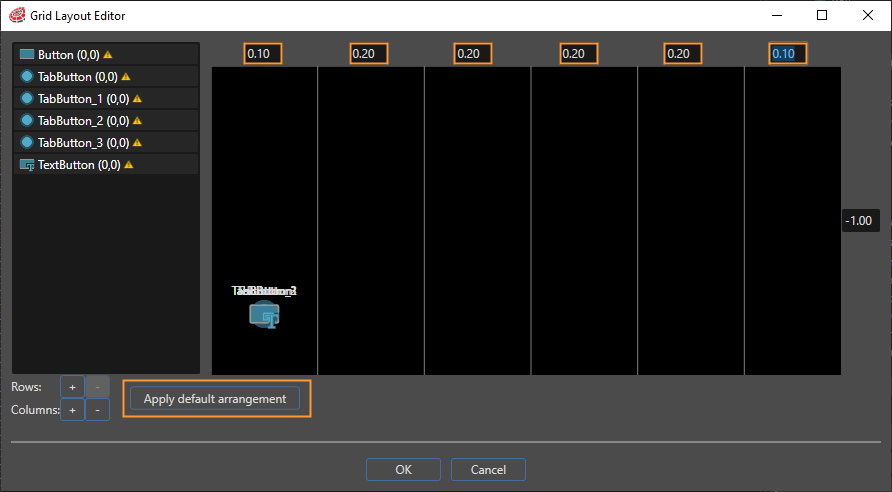
Task: Click the stacked widget icon in the grid
Action: pyautogui.click(x=265, y=315)
